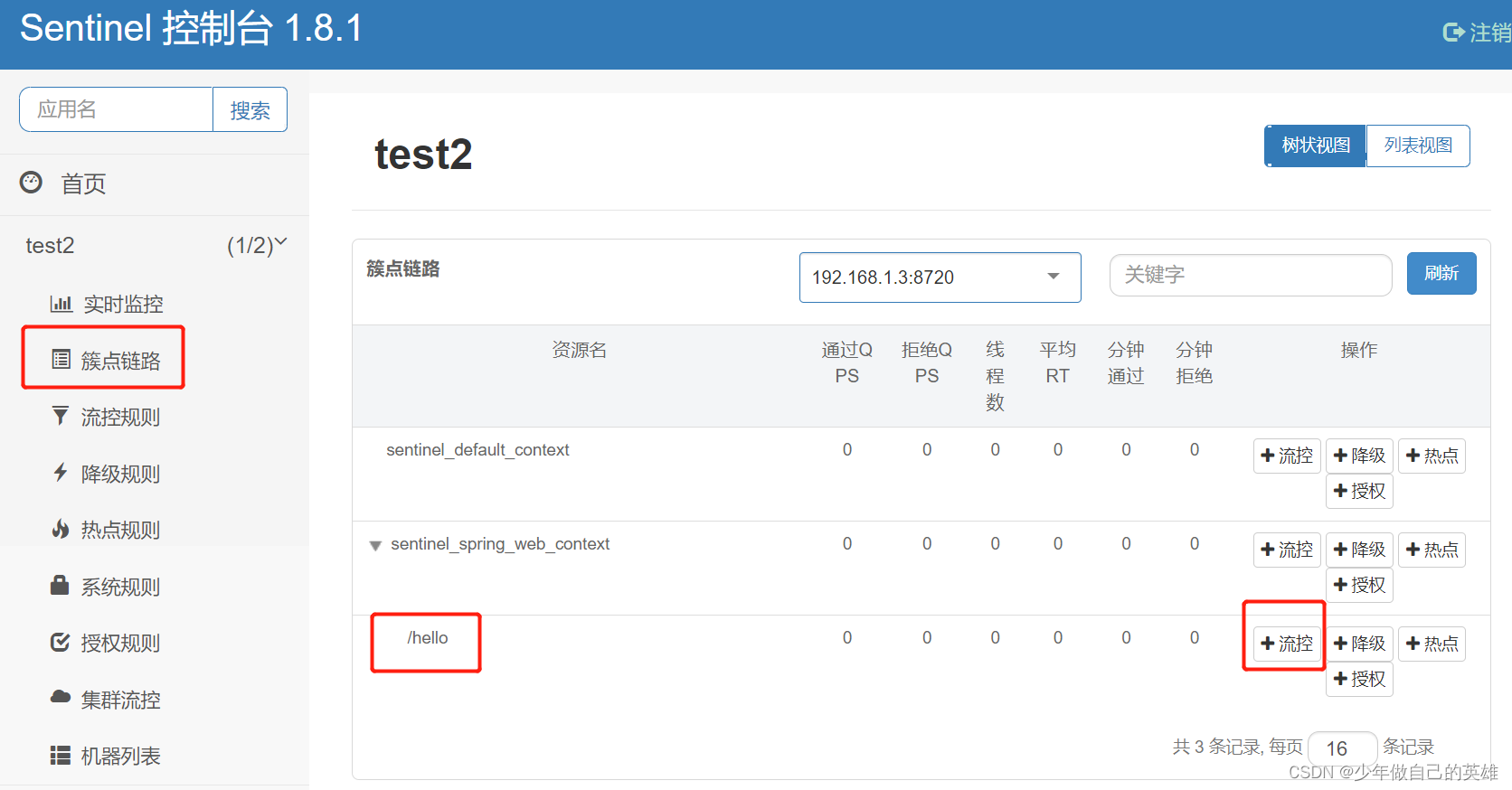1512x790 pixels.
Task: Click the 通过QPS column header
Action: coord(847,362)
